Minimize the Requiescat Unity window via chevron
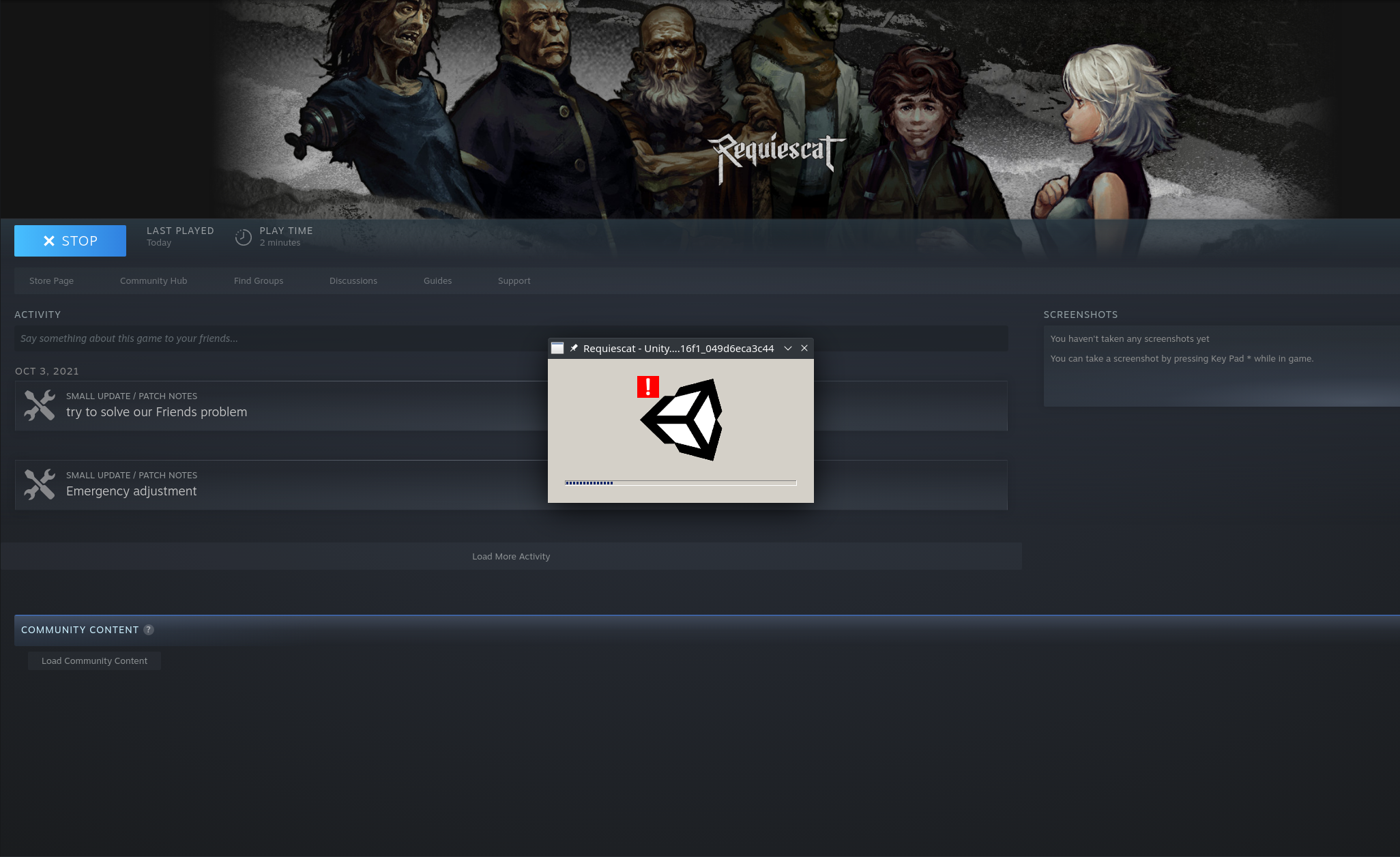Viewport: 1400px width, 857px height. click(788, 349)
